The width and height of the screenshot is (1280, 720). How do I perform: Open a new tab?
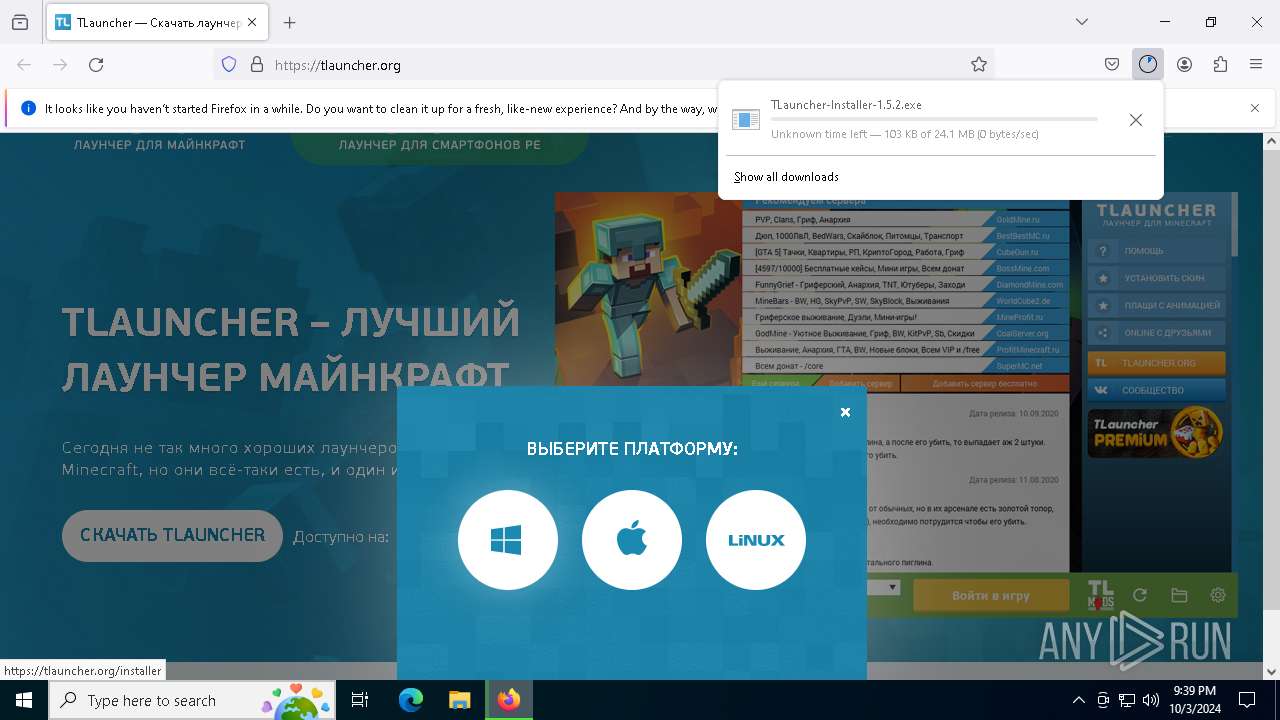[x=290, y=22]
